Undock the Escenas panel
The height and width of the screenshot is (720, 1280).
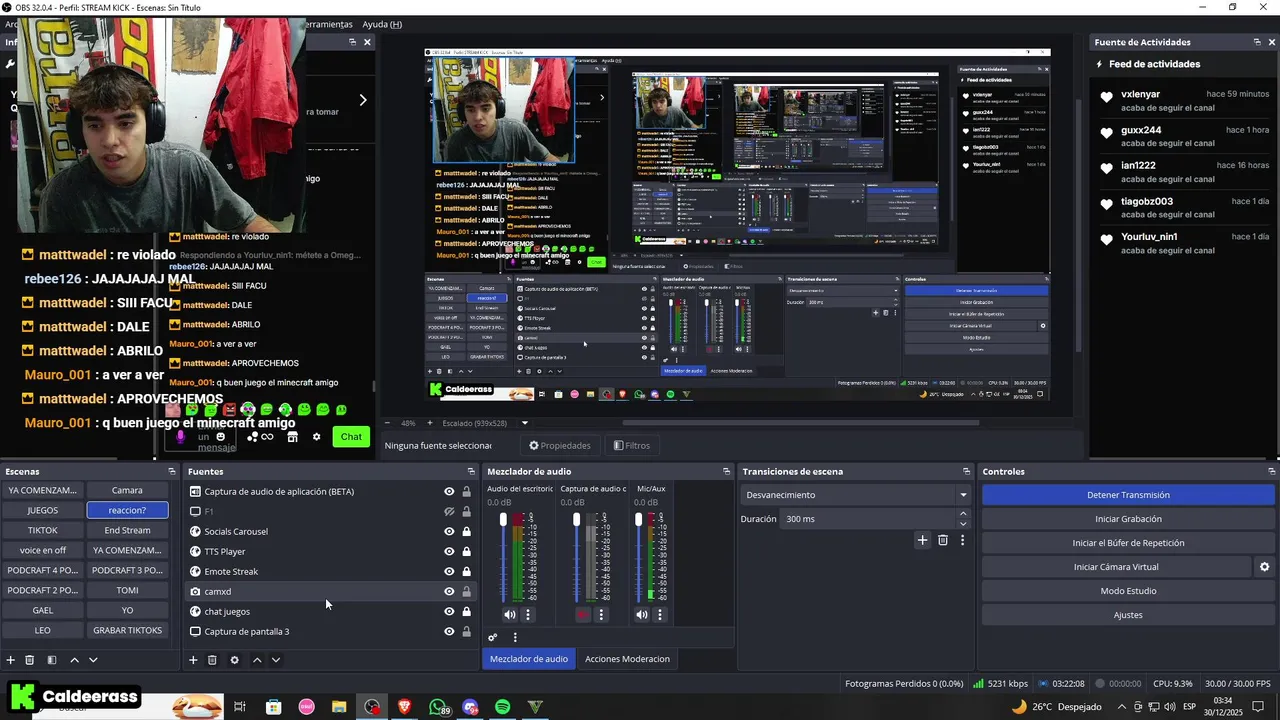click(x=171, y=471)
